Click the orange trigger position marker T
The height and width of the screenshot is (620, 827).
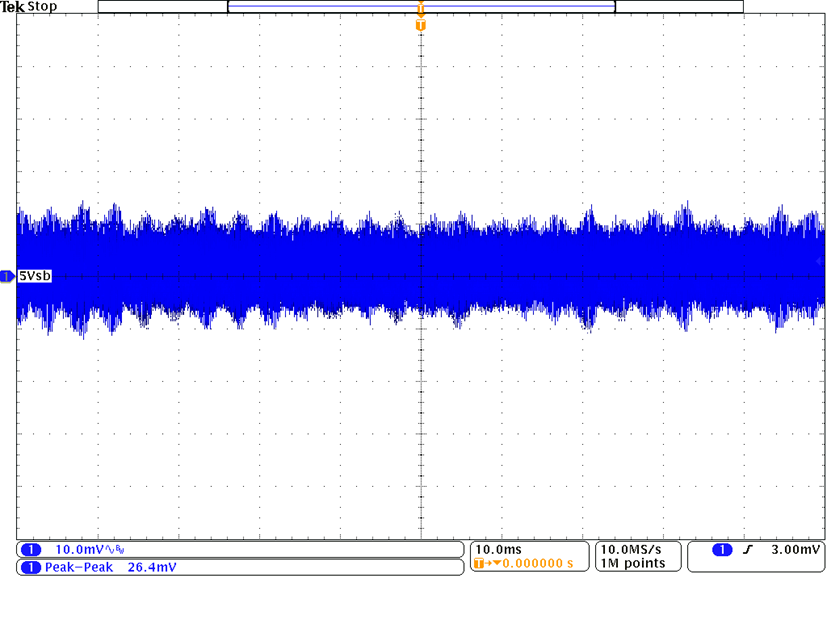(x=420, y=25)
